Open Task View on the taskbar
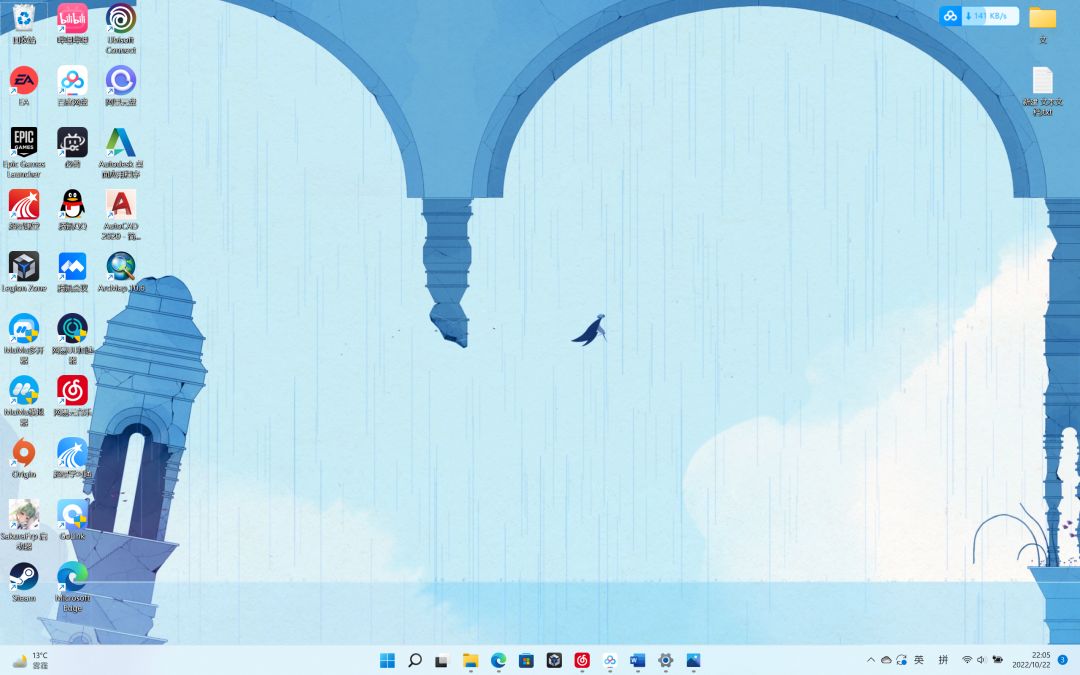This screenshot has width=1080, height=675. [x=442, y=661]
